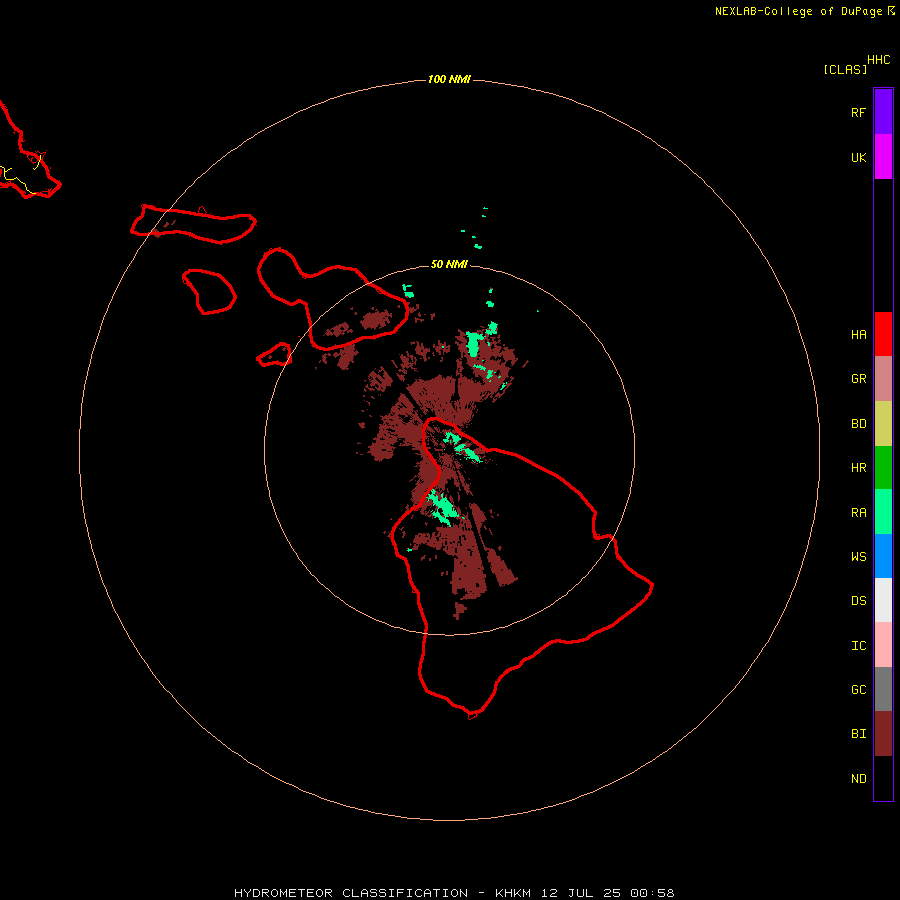Click the RF purple legend swatch

pos(883,112)
